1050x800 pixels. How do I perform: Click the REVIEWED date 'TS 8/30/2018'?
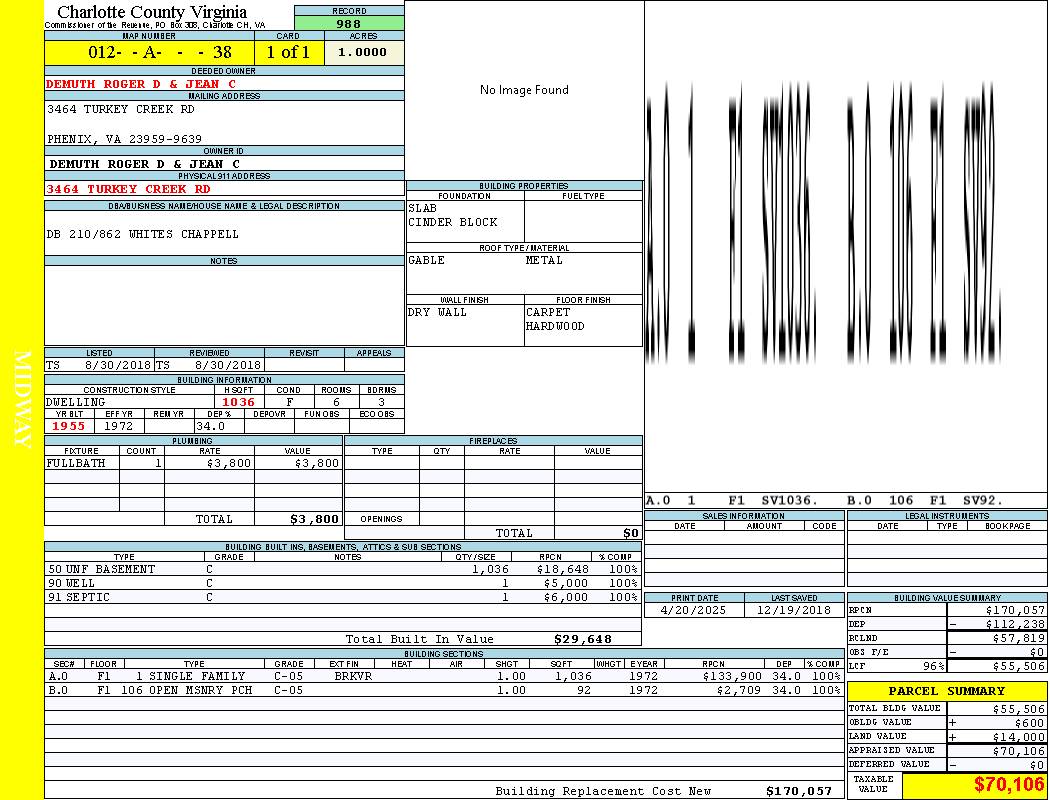pos(209,366)
